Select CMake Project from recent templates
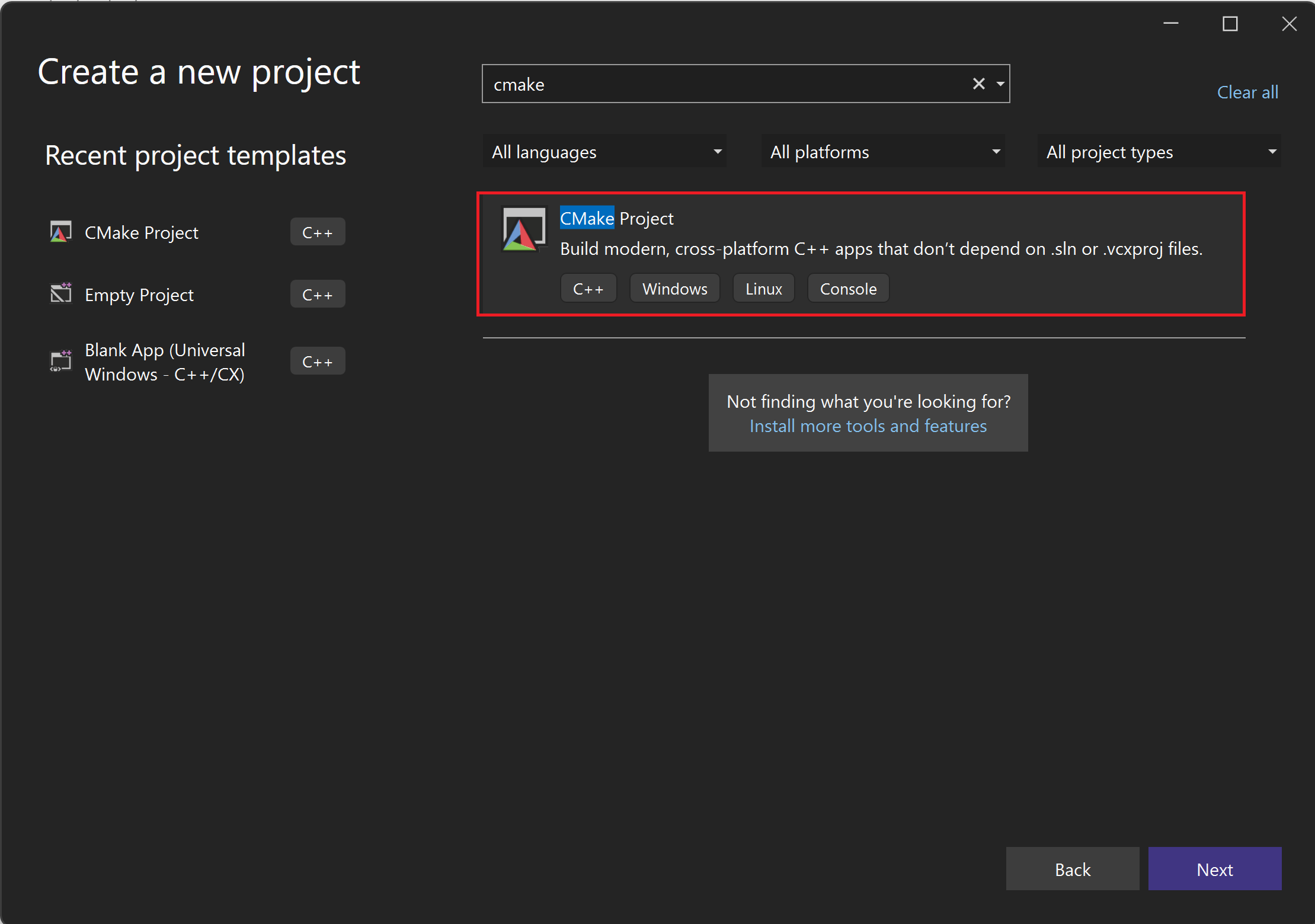This screenshot has height=924, width=1315. [139, 231]
